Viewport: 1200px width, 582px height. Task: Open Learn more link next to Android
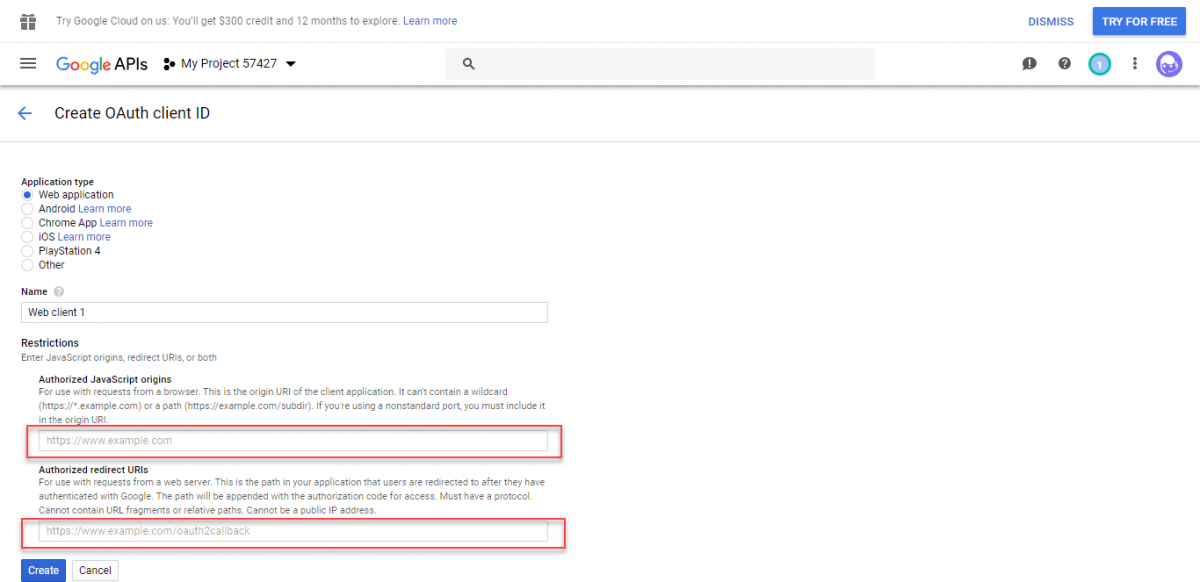point(105,209)
